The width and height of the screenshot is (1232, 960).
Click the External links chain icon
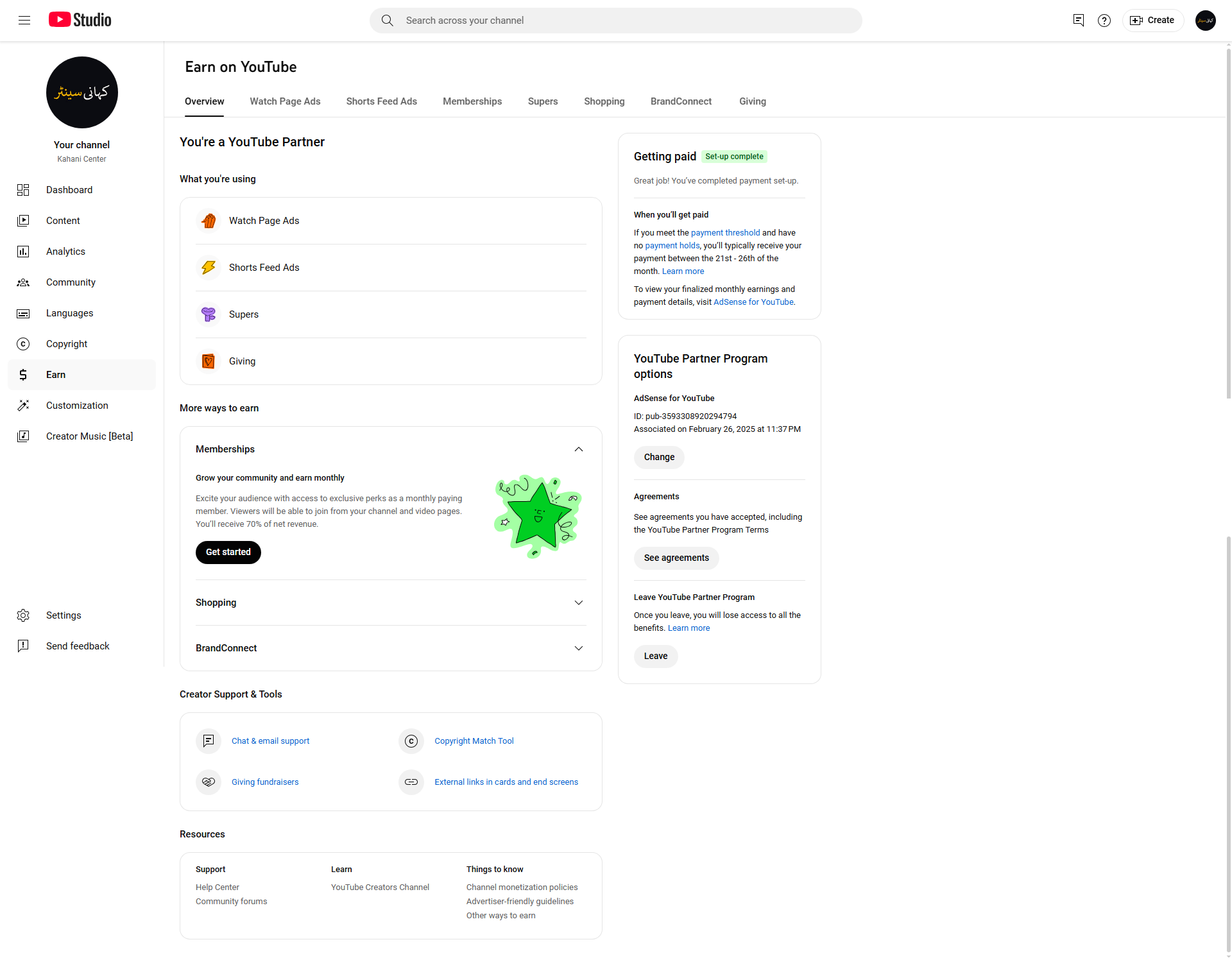point(411,782)
